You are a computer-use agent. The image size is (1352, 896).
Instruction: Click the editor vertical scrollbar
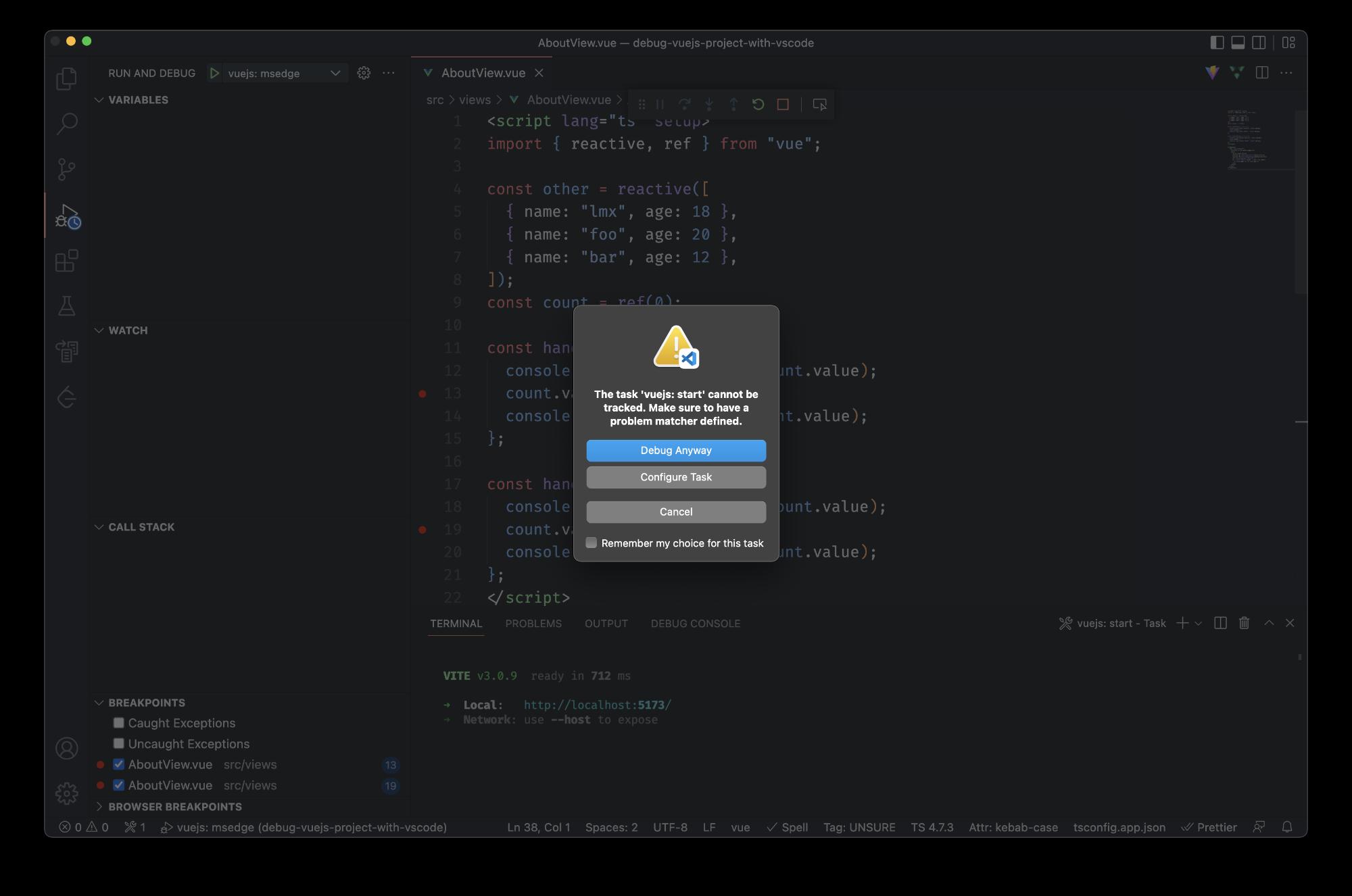click(1301, 202)
